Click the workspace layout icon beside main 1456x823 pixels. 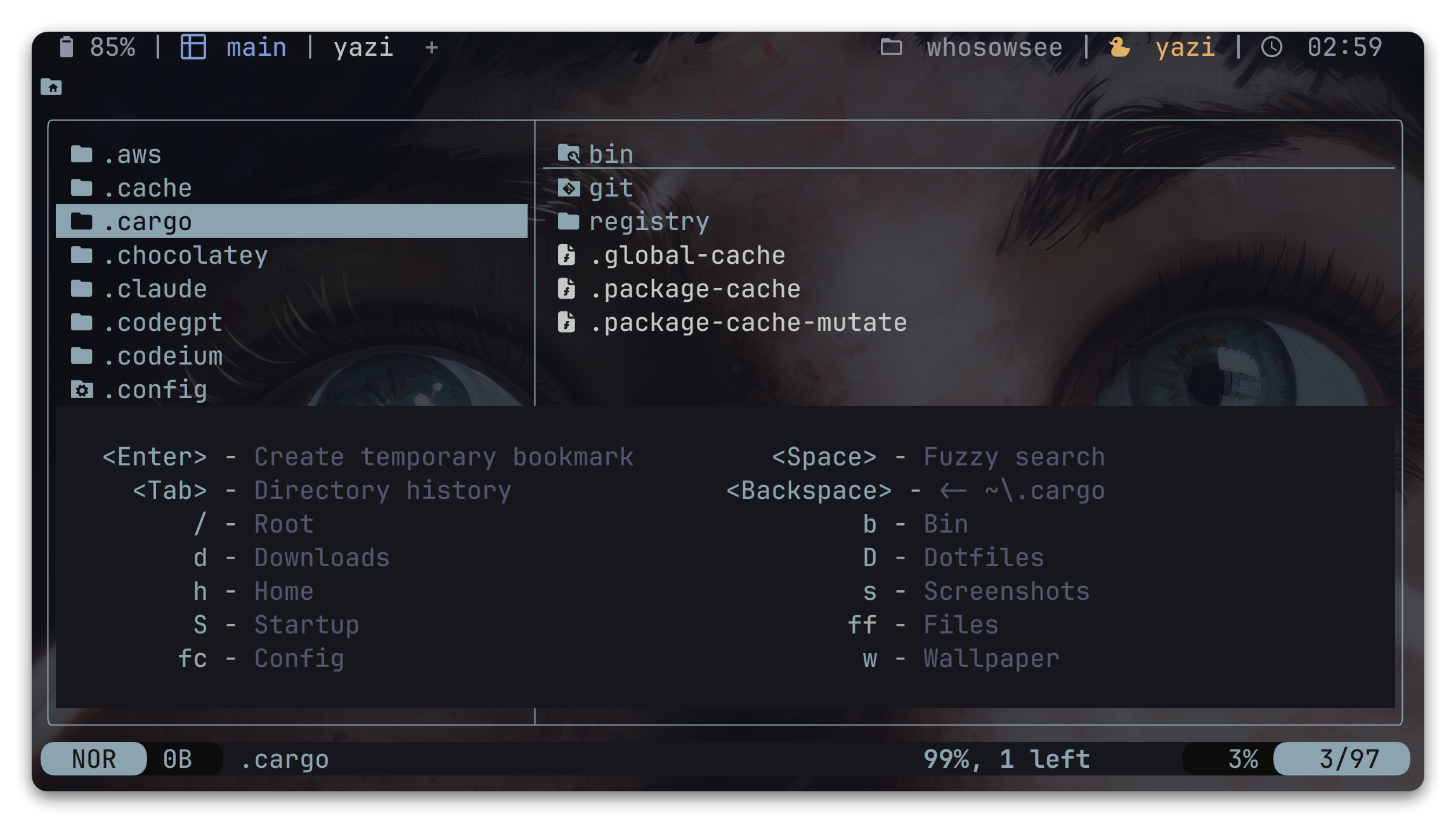(193, 47)
